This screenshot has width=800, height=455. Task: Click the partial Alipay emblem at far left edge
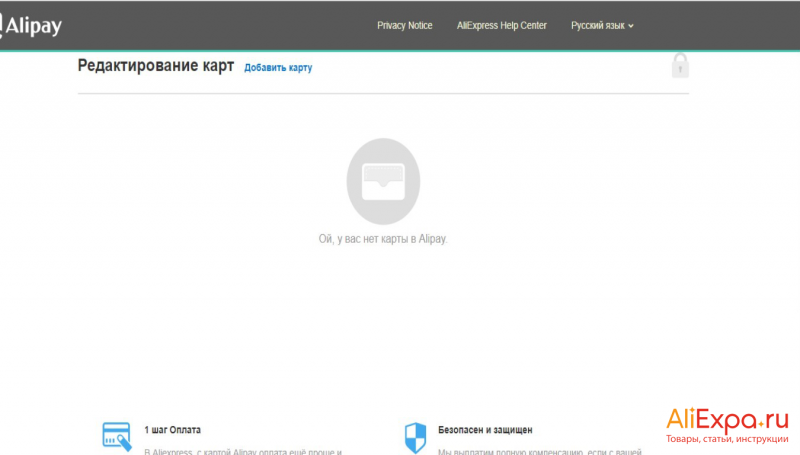point(1,26)
